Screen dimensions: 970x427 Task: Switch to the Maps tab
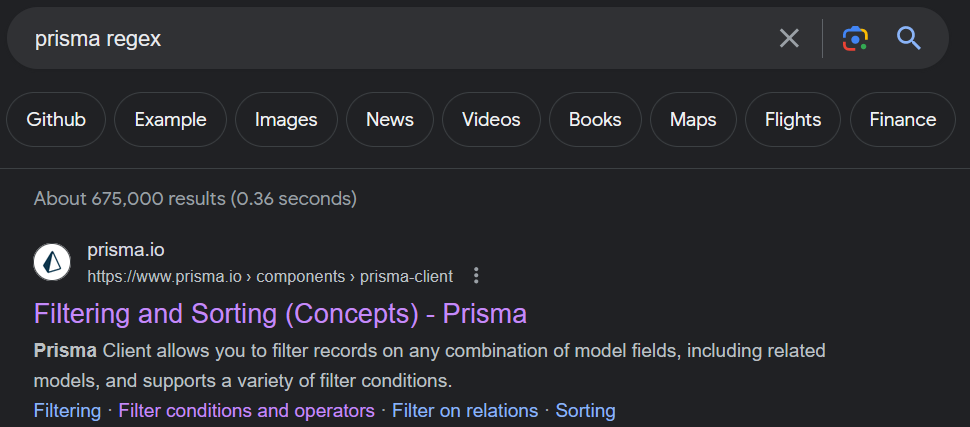point(693,119)
